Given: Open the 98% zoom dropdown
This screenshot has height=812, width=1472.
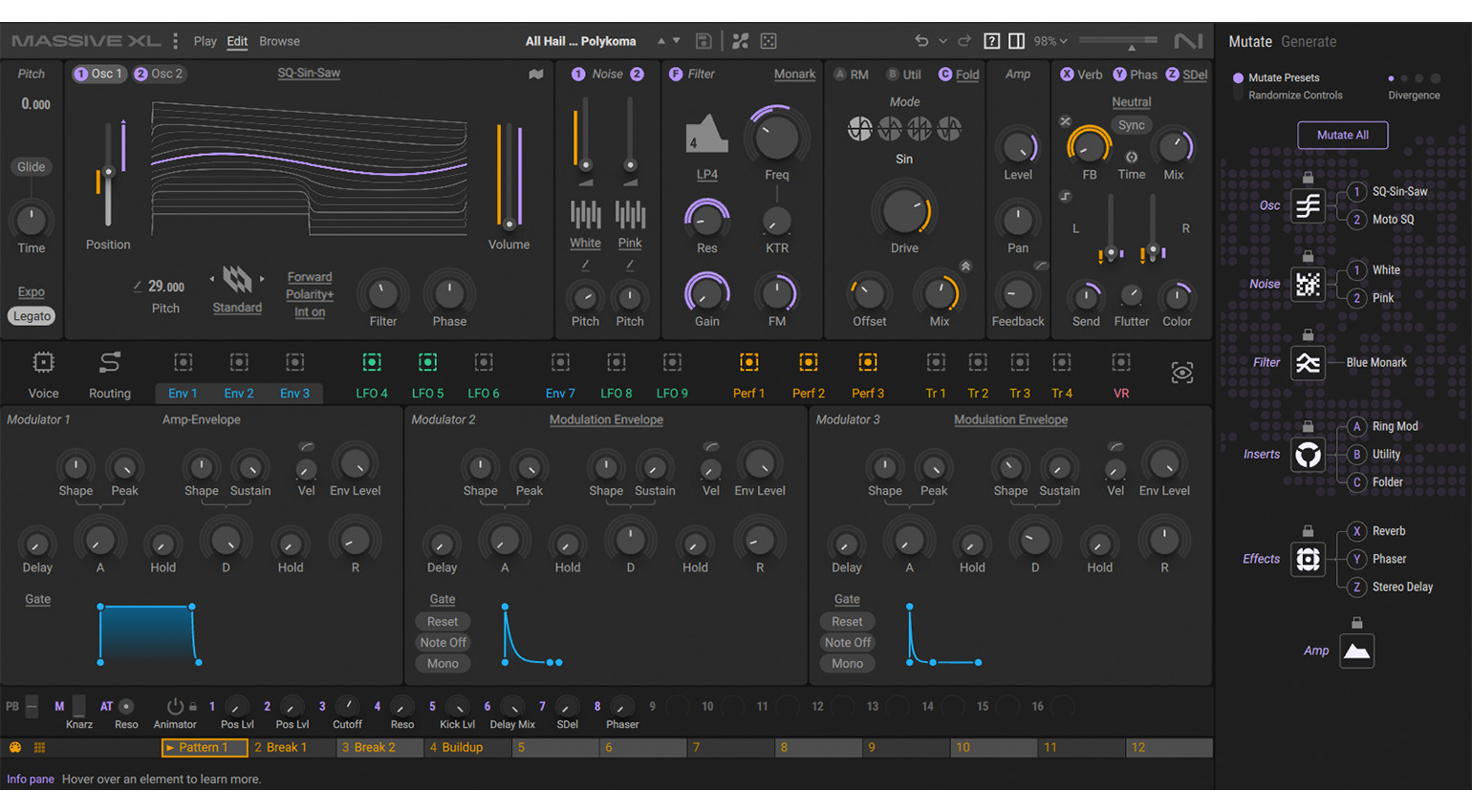Looking at the screenshot, I should pos(1050,41).
